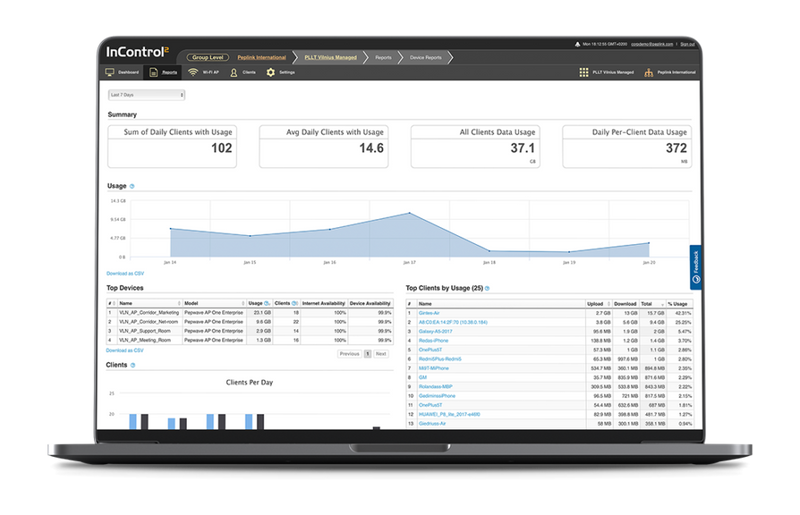Click the Jan 17 peak data point

(x=409, y=213)
